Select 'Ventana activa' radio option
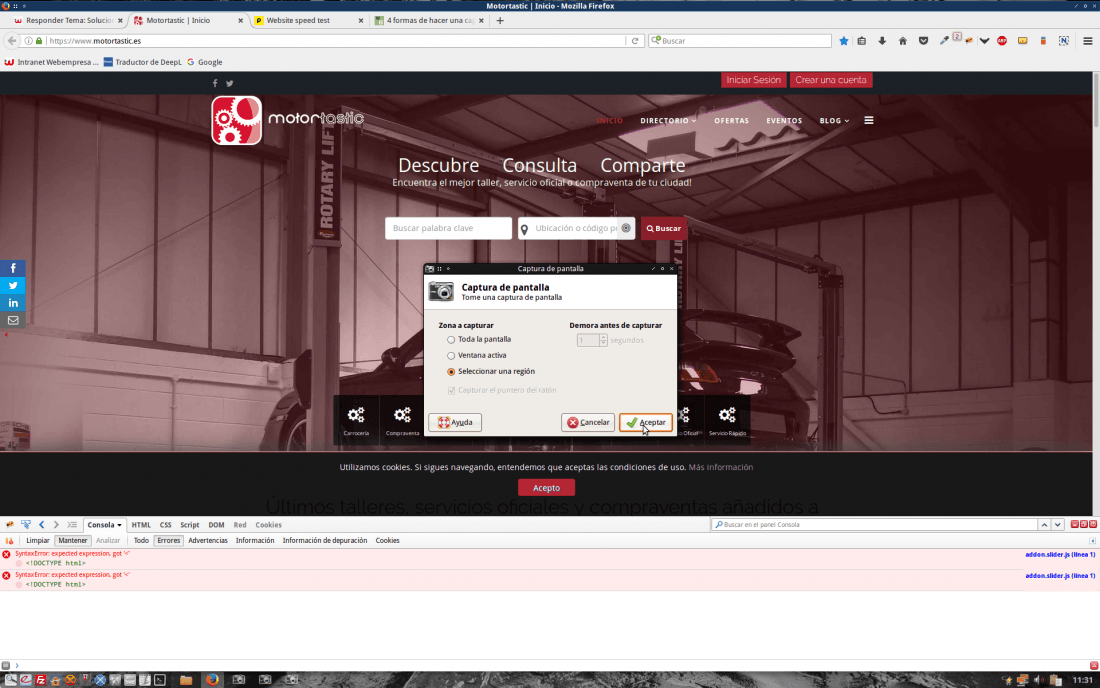 tap(450, 356)
